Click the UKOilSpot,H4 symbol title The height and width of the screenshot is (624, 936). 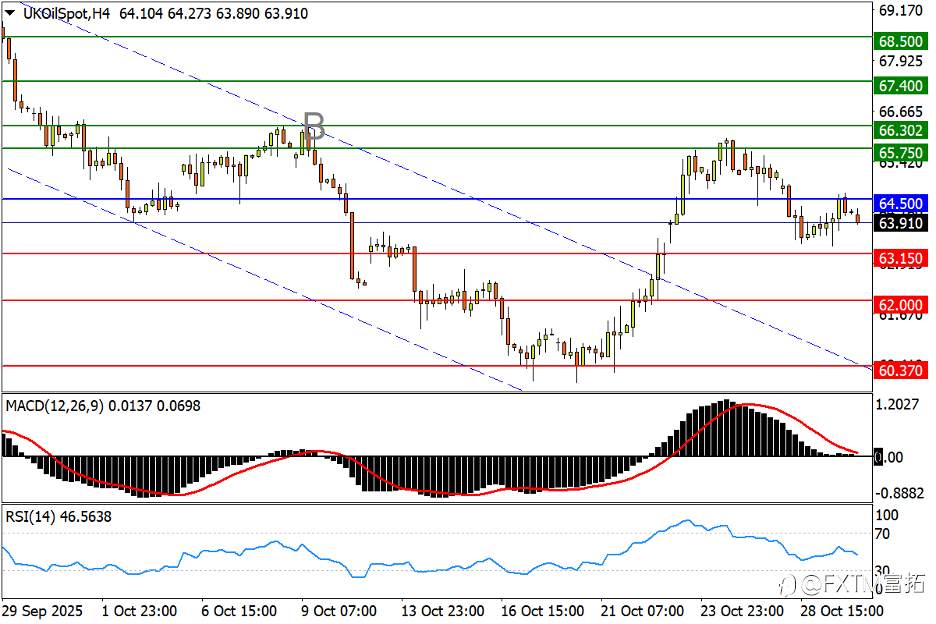tap(66, 13)
